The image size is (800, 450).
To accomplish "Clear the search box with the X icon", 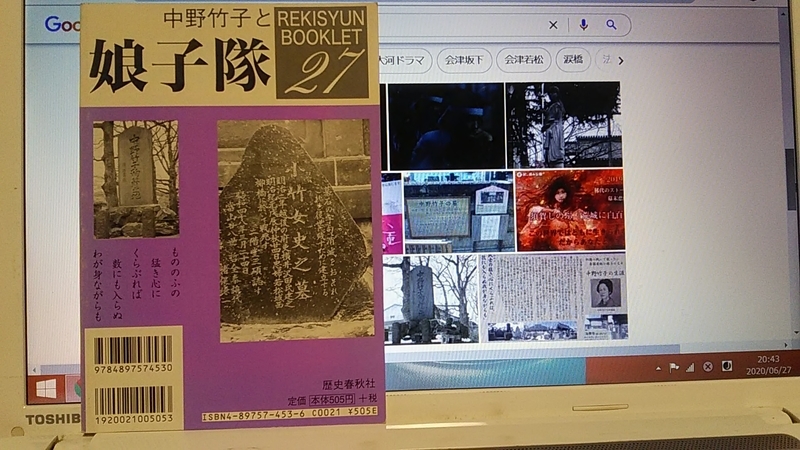I will 553,25.
